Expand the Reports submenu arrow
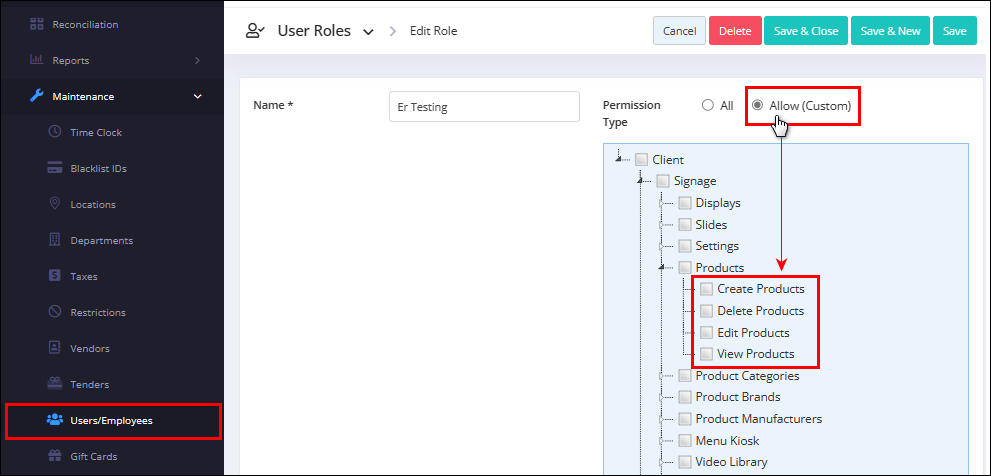The height and width of the screenshot is (476, 991). 197,61
